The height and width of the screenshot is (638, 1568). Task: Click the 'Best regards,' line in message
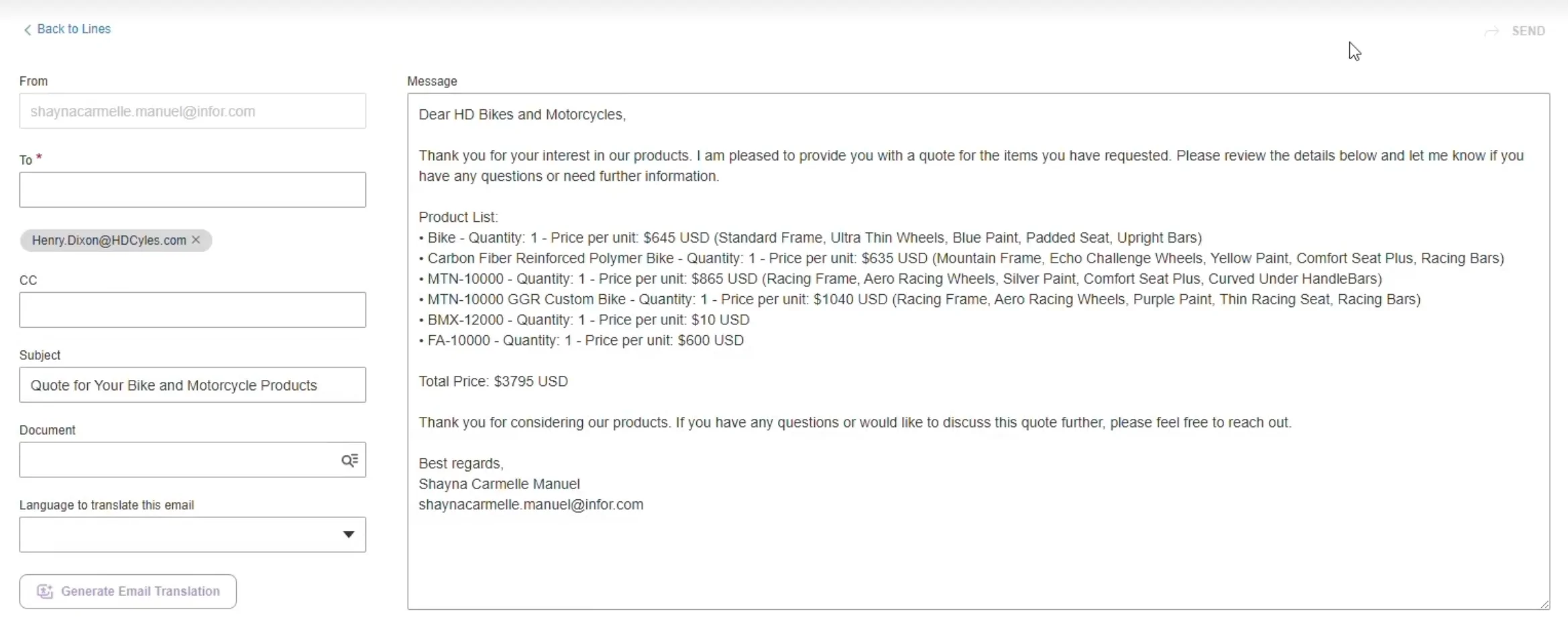coord(461,464)
